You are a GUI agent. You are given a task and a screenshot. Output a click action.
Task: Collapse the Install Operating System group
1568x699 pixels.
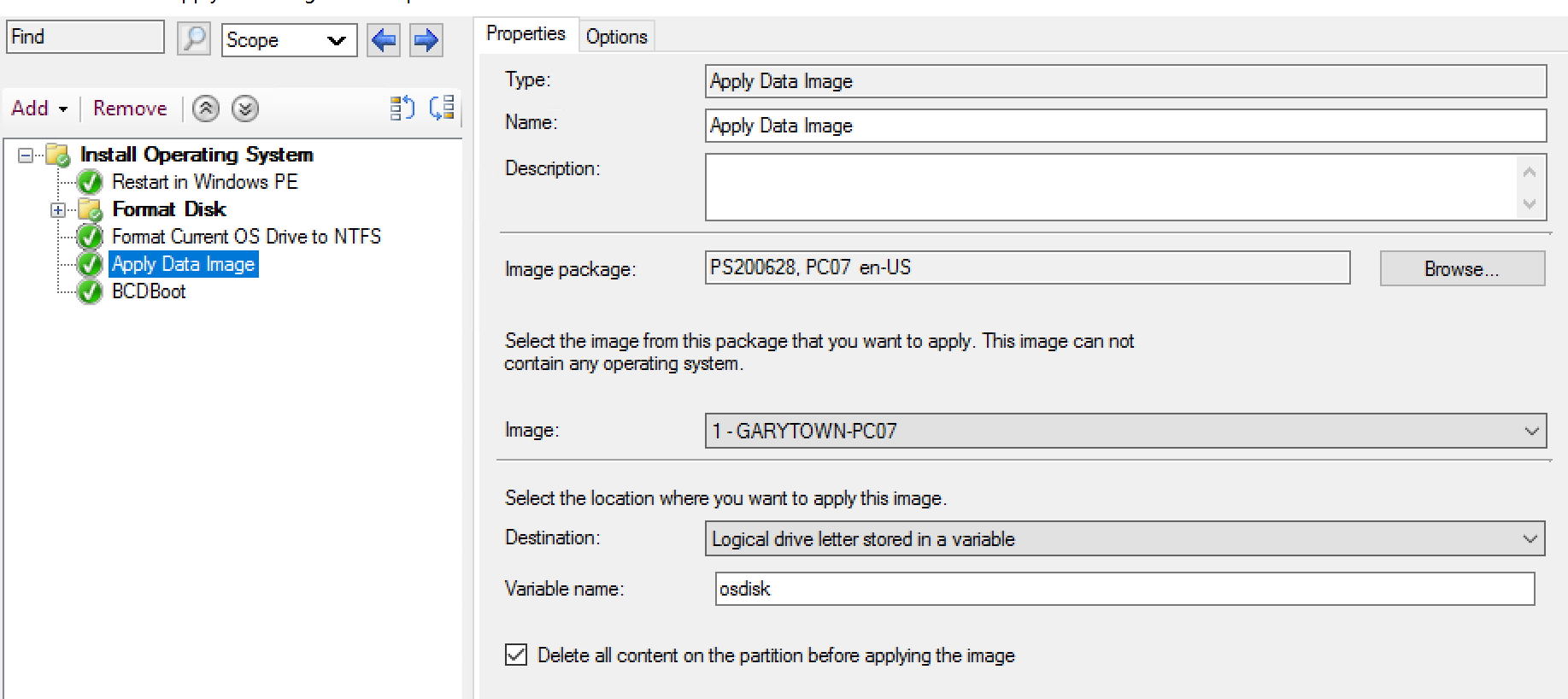pyautogui.click(x=26, y=156)
